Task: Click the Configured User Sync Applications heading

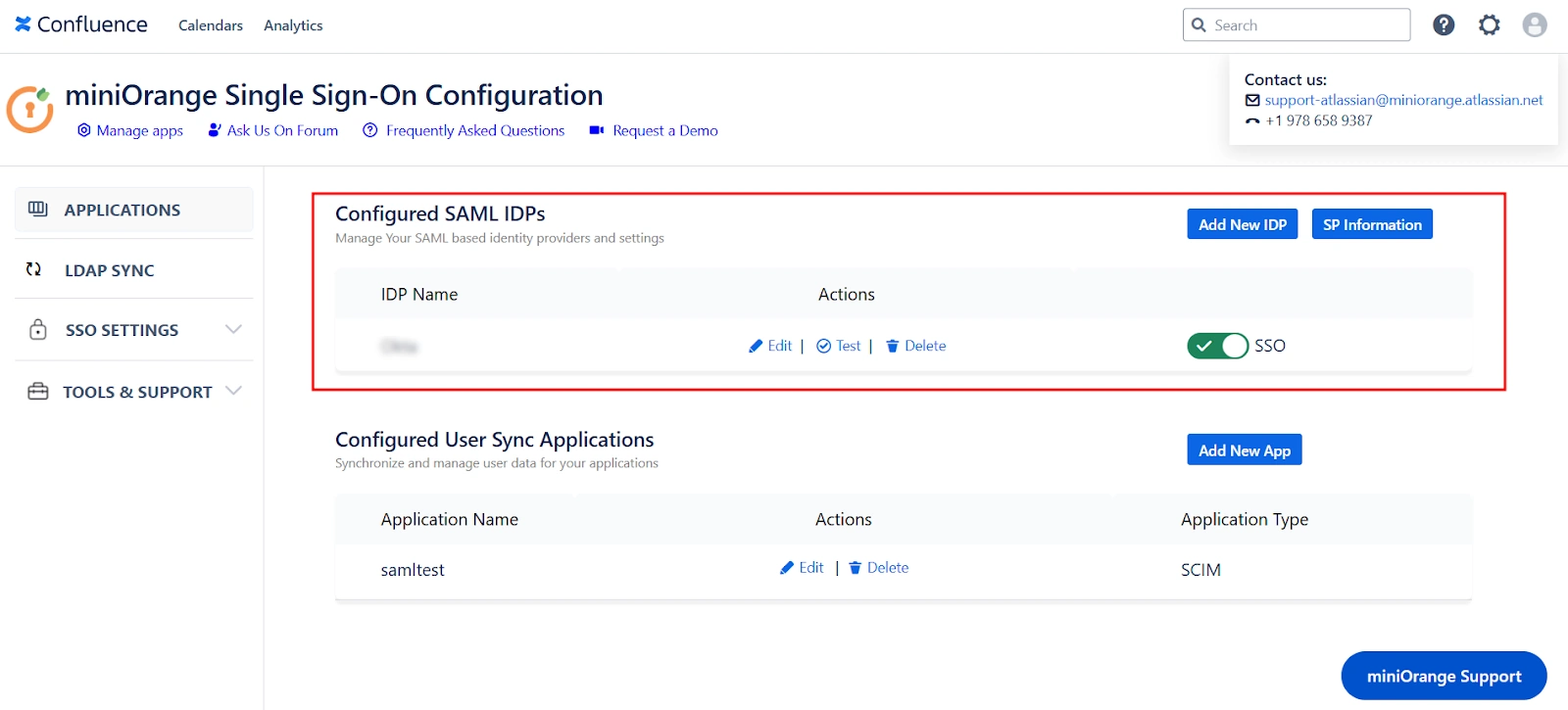Action: [x=494, y=440]
